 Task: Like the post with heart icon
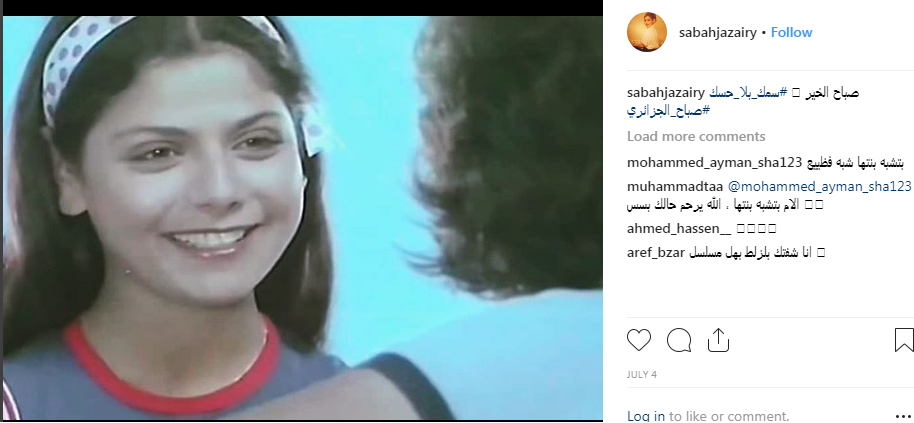click(x=639, y=340)
